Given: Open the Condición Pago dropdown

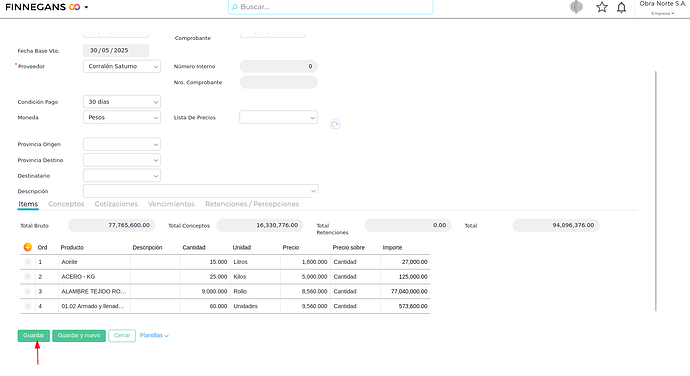Looking at the screenshot, I should tap(122, 102).
